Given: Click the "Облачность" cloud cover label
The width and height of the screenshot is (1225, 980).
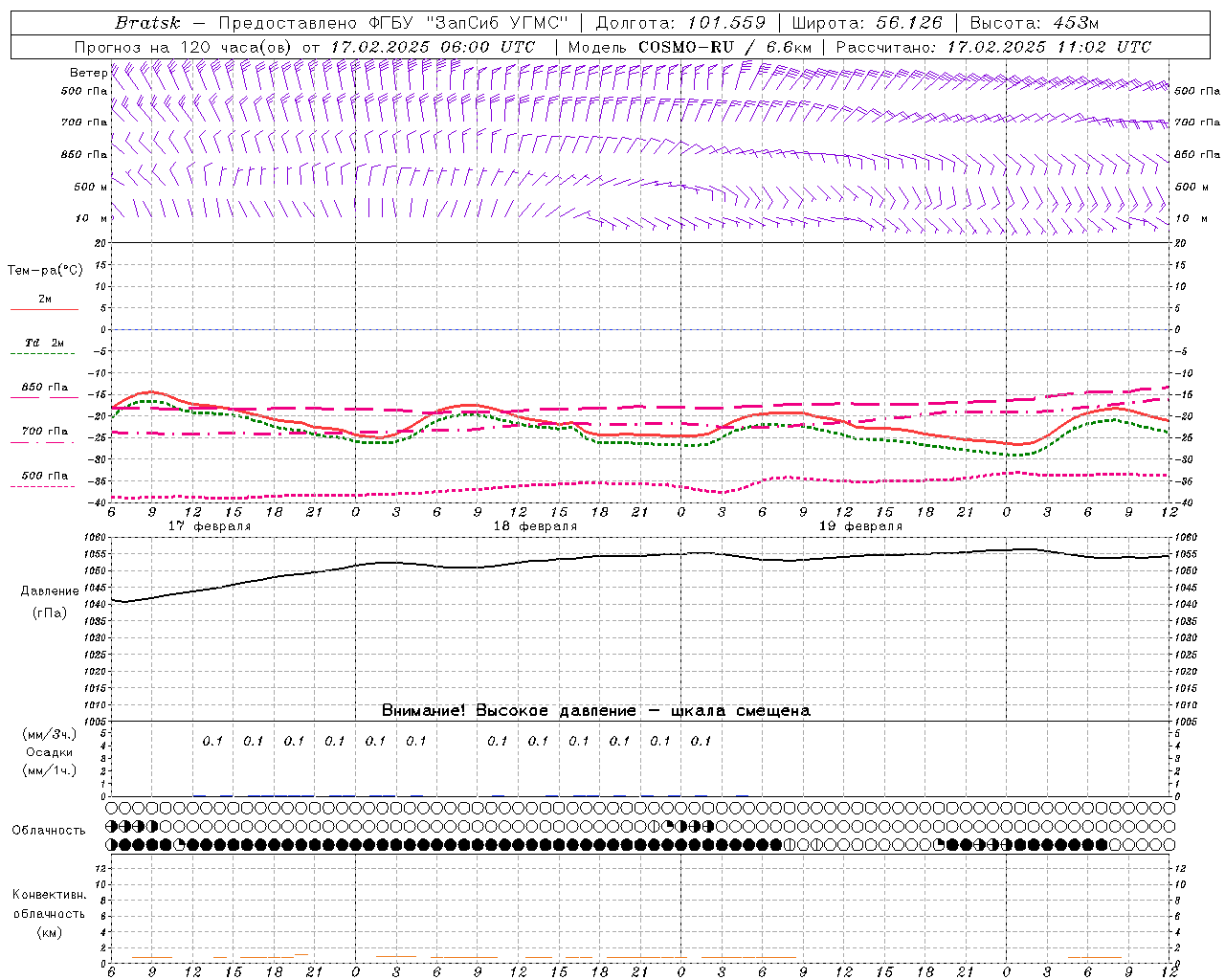Looking at the screenshot, I should coord(49,830).
